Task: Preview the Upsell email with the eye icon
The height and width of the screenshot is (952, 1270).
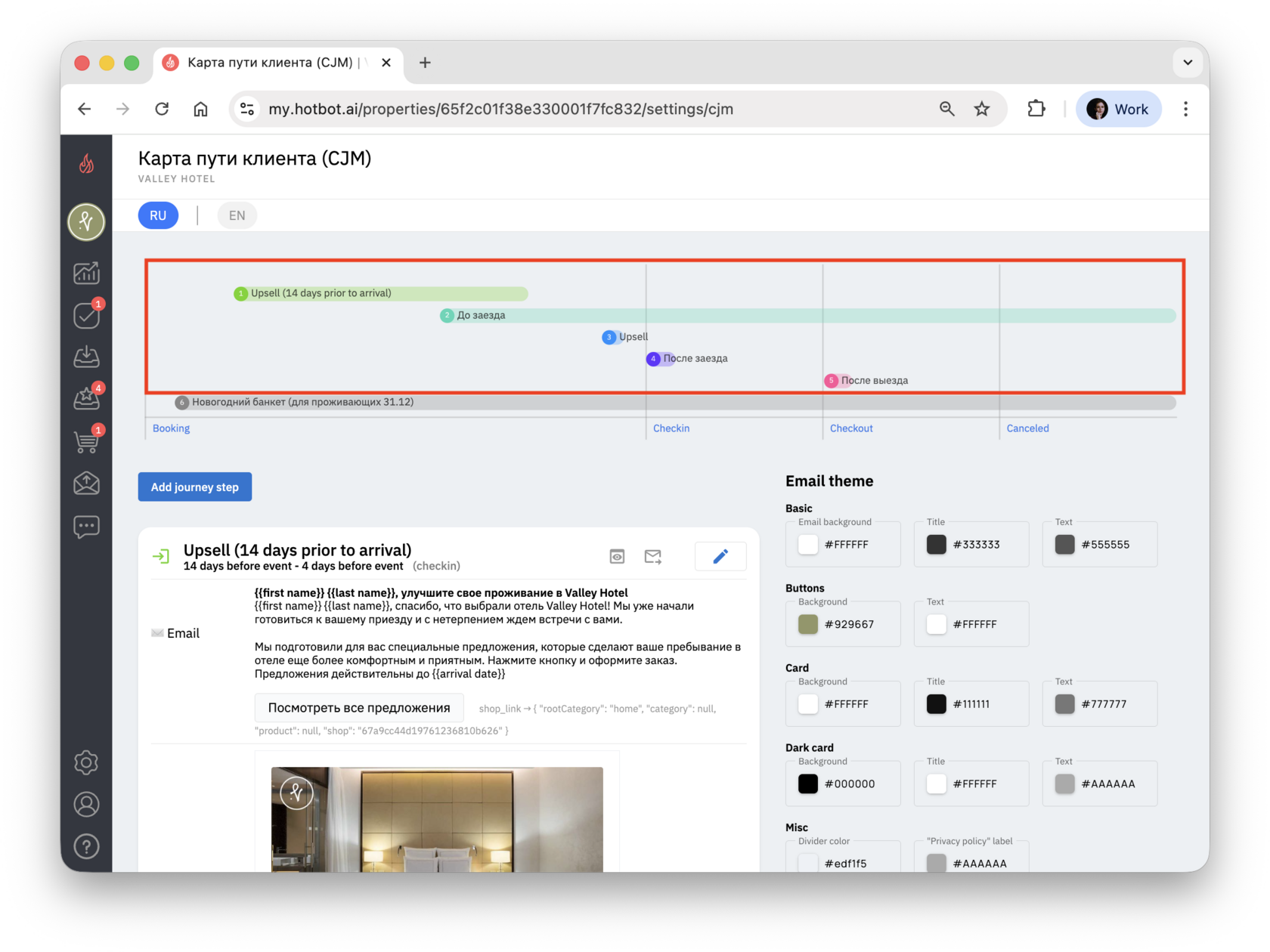Action: pyautogui.click(x=617, y=557)
